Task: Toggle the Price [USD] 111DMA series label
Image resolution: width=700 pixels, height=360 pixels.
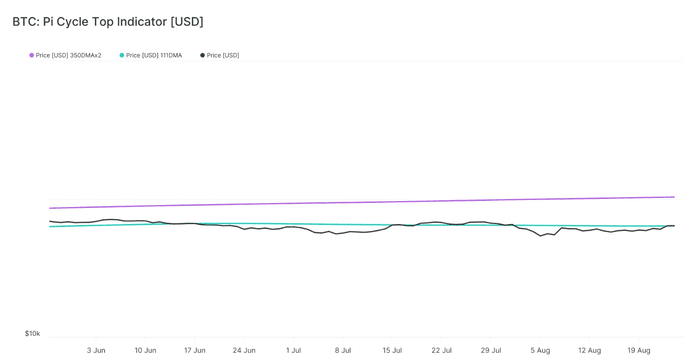Action: [x=154, y=55]
